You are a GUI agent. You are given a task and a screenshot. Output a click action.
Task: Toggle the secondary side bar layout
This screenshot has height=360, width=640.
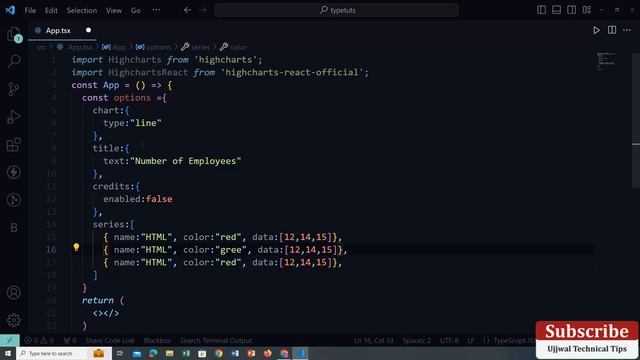(x=571, y=10)
